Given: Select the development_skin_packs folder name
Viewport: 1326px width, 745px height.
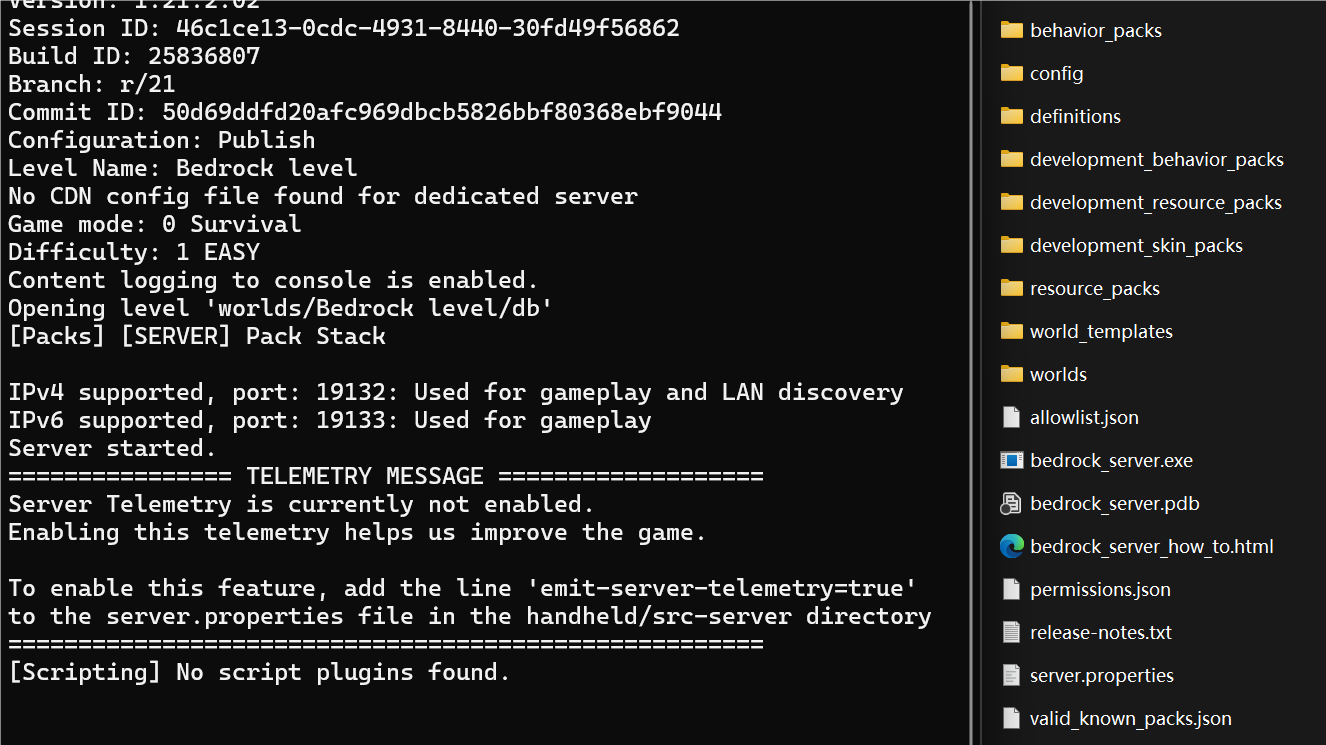Looking at the screenshot, I should pyautogui.click(x=1136, y=245).
